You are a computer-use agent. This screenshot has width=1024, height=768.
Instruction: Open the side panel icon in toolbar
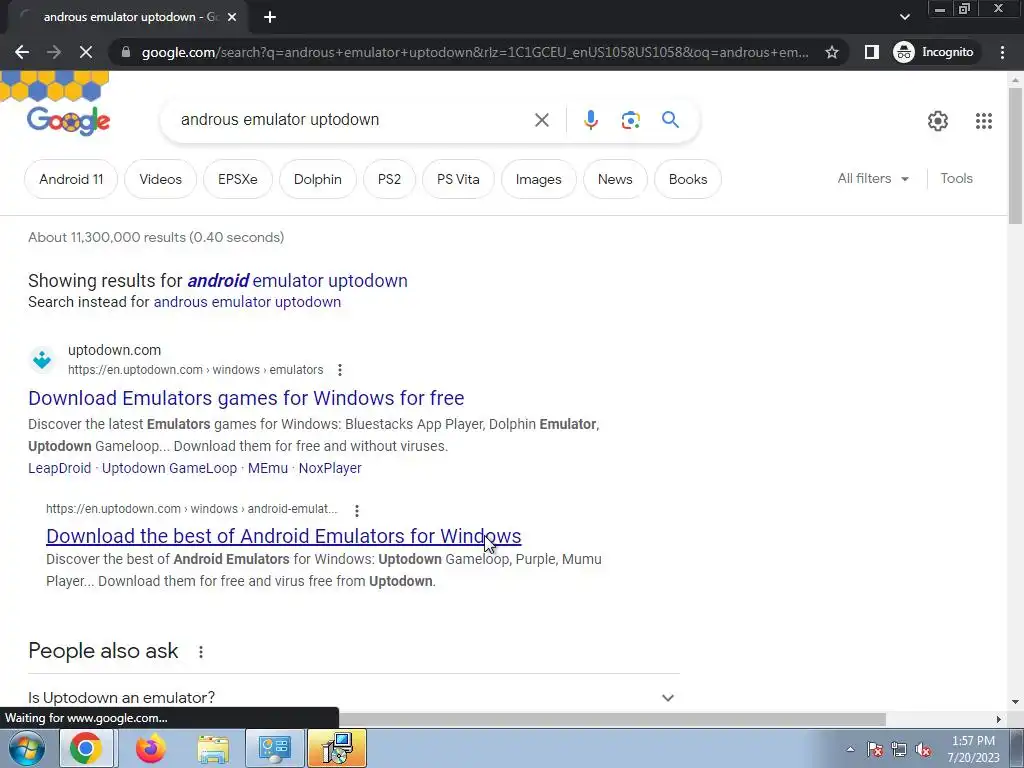click(x=871, y=52)
